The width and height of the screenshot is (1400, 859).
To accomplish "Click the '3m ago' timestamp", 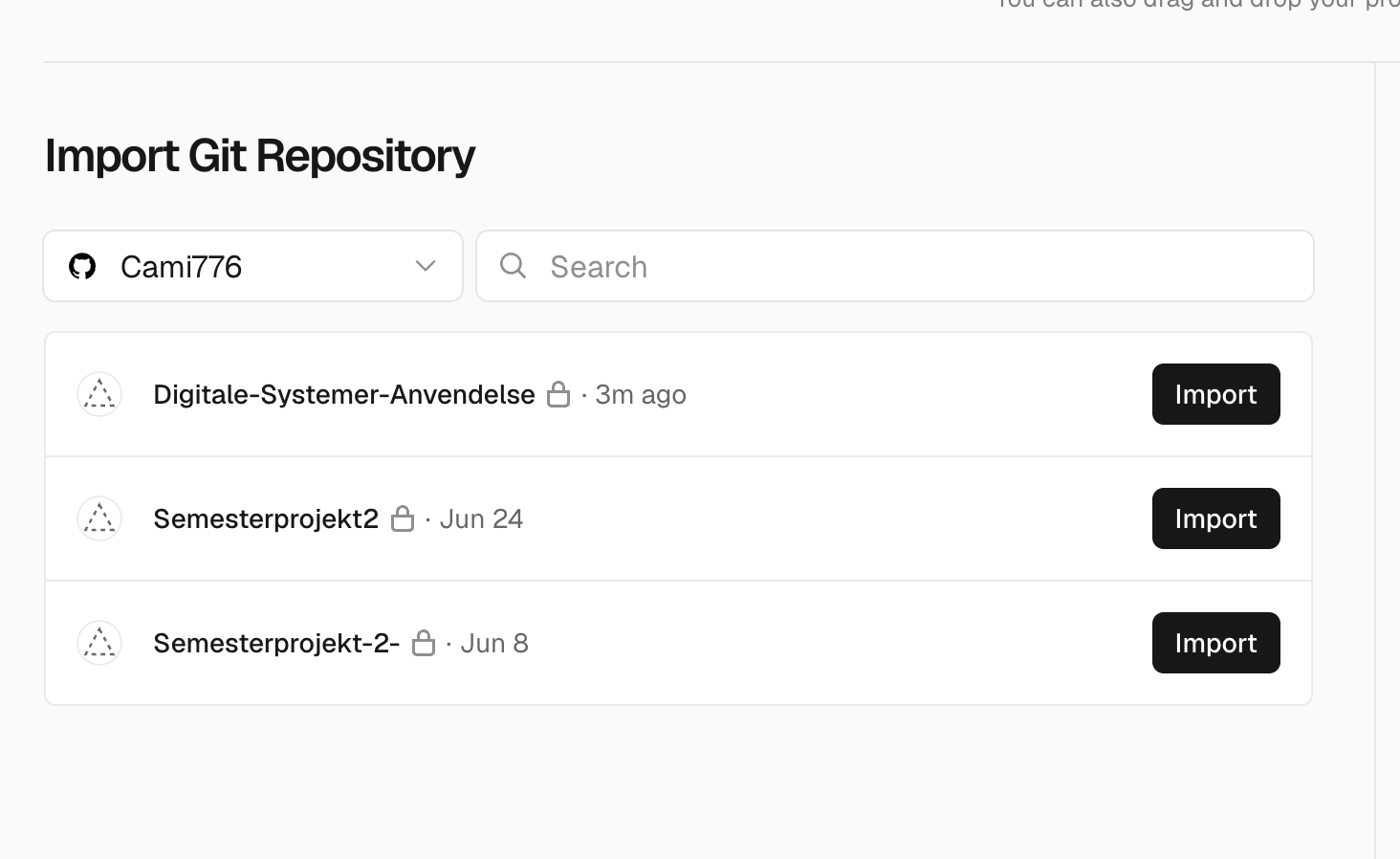I will pyautogui.click(x=641, y=394).
